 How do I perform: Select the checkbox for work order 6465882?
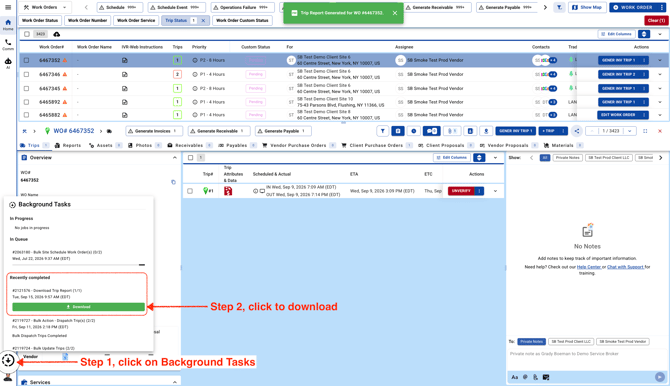[26, 115]
